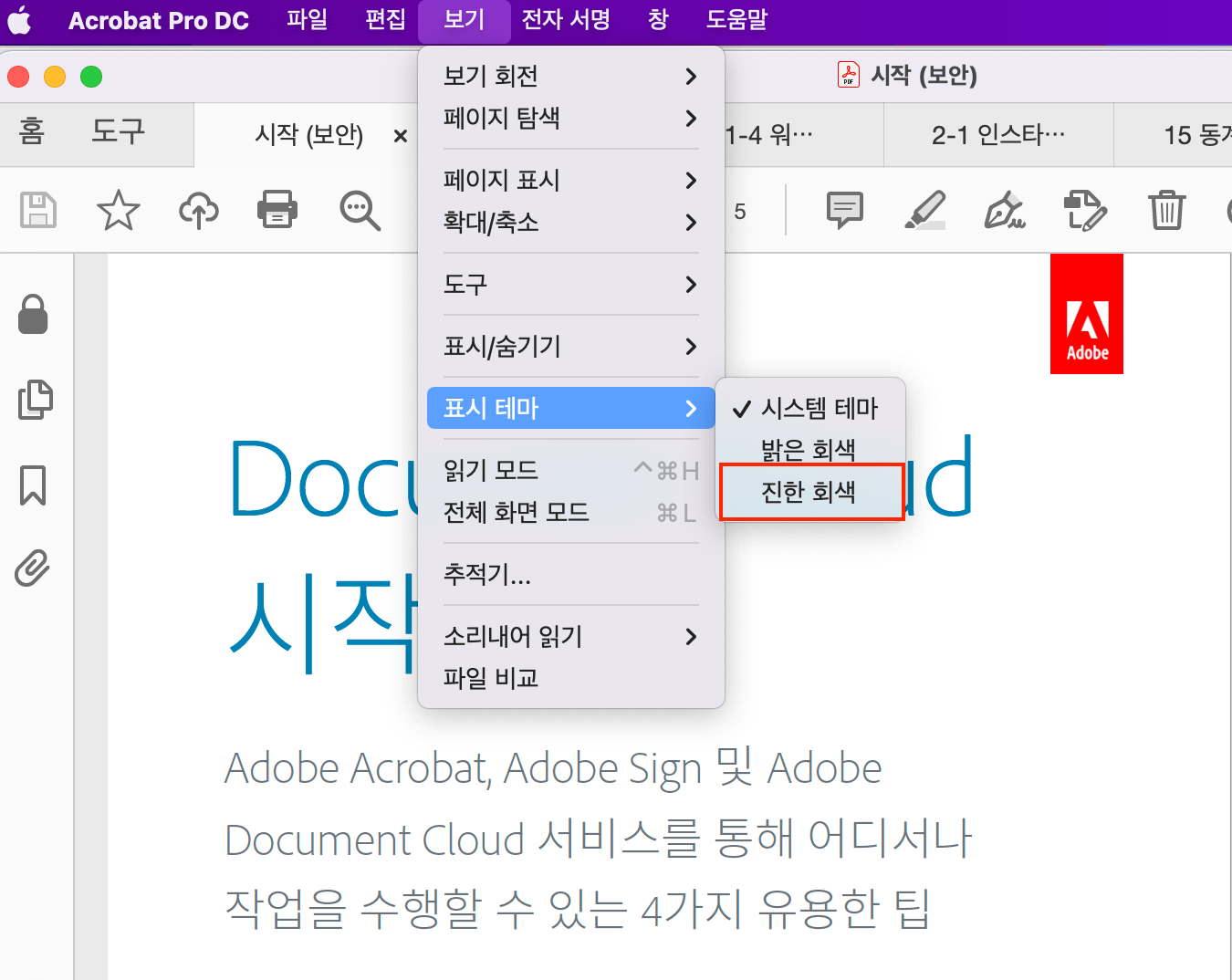The image size is (1232, 980).
Task: Open the padlock security panel in sidebar
Action: 33,314
